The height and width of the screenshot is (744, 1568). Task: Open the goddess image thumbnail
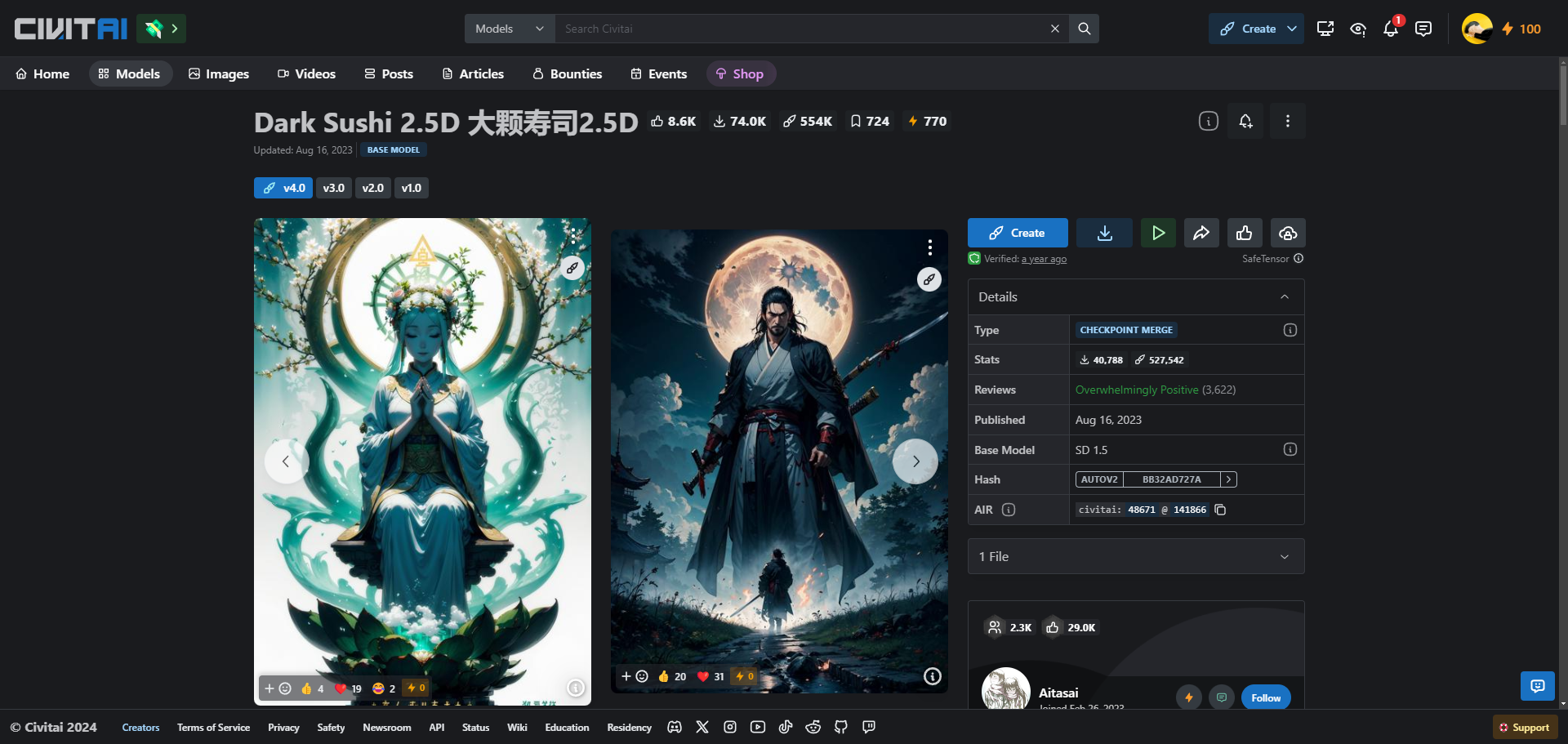tap(422, 461)
